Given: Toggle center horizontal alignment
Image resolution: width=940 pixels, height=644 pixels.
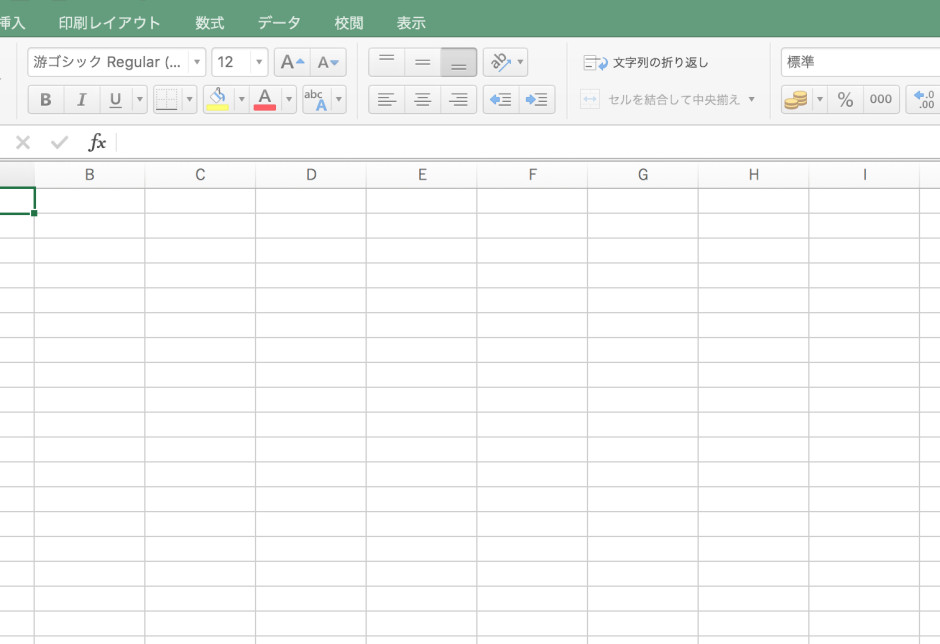Looking at the screenshot, I should click(422, 99).
